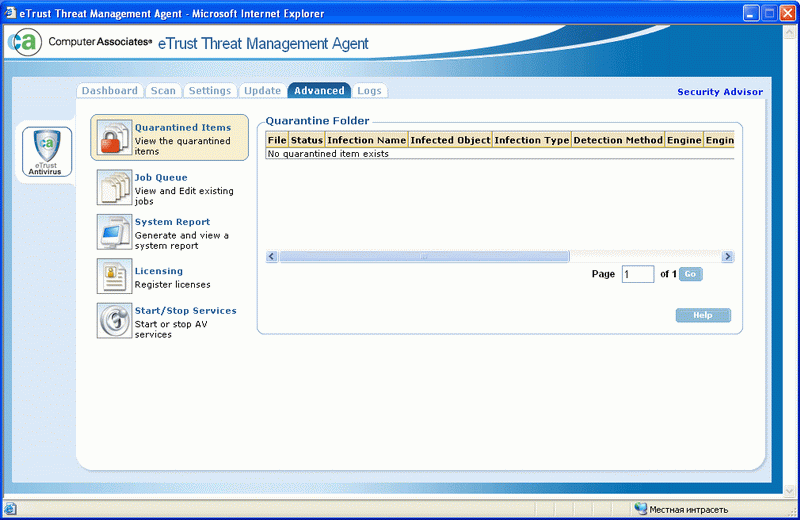Open the Logs tab

369,90
